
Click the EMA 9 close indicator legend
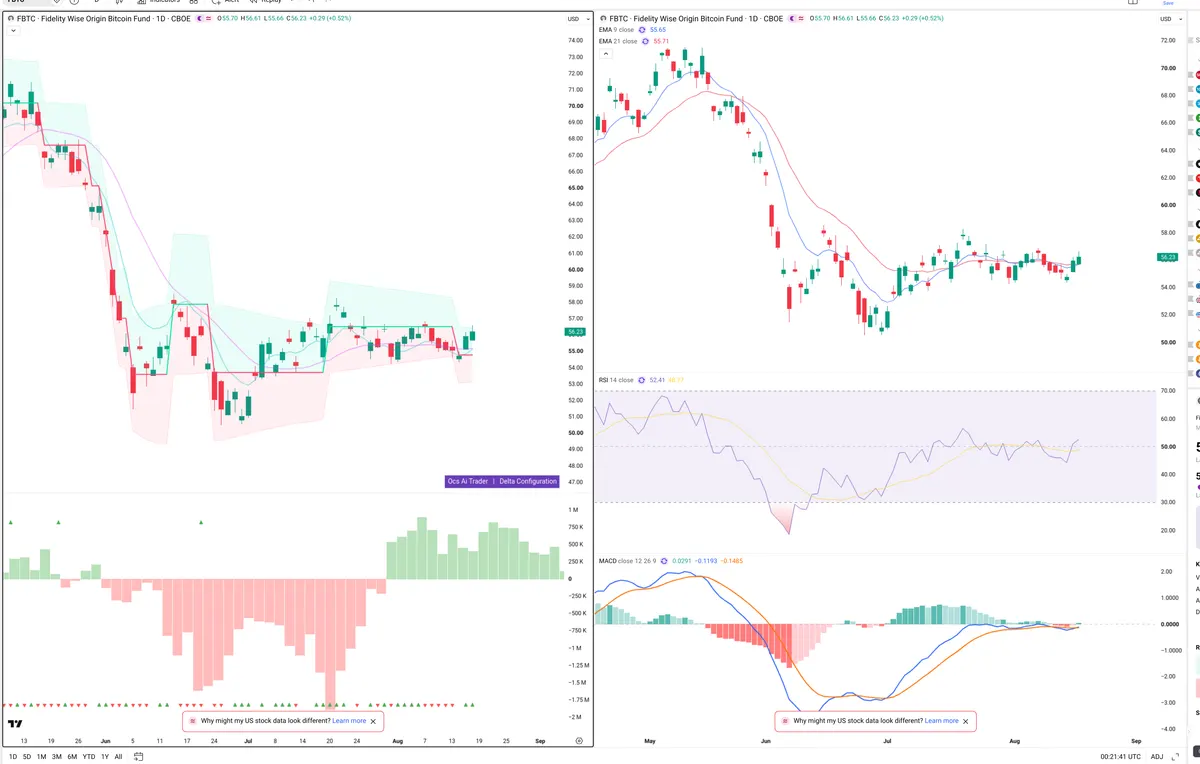[617, 30]
